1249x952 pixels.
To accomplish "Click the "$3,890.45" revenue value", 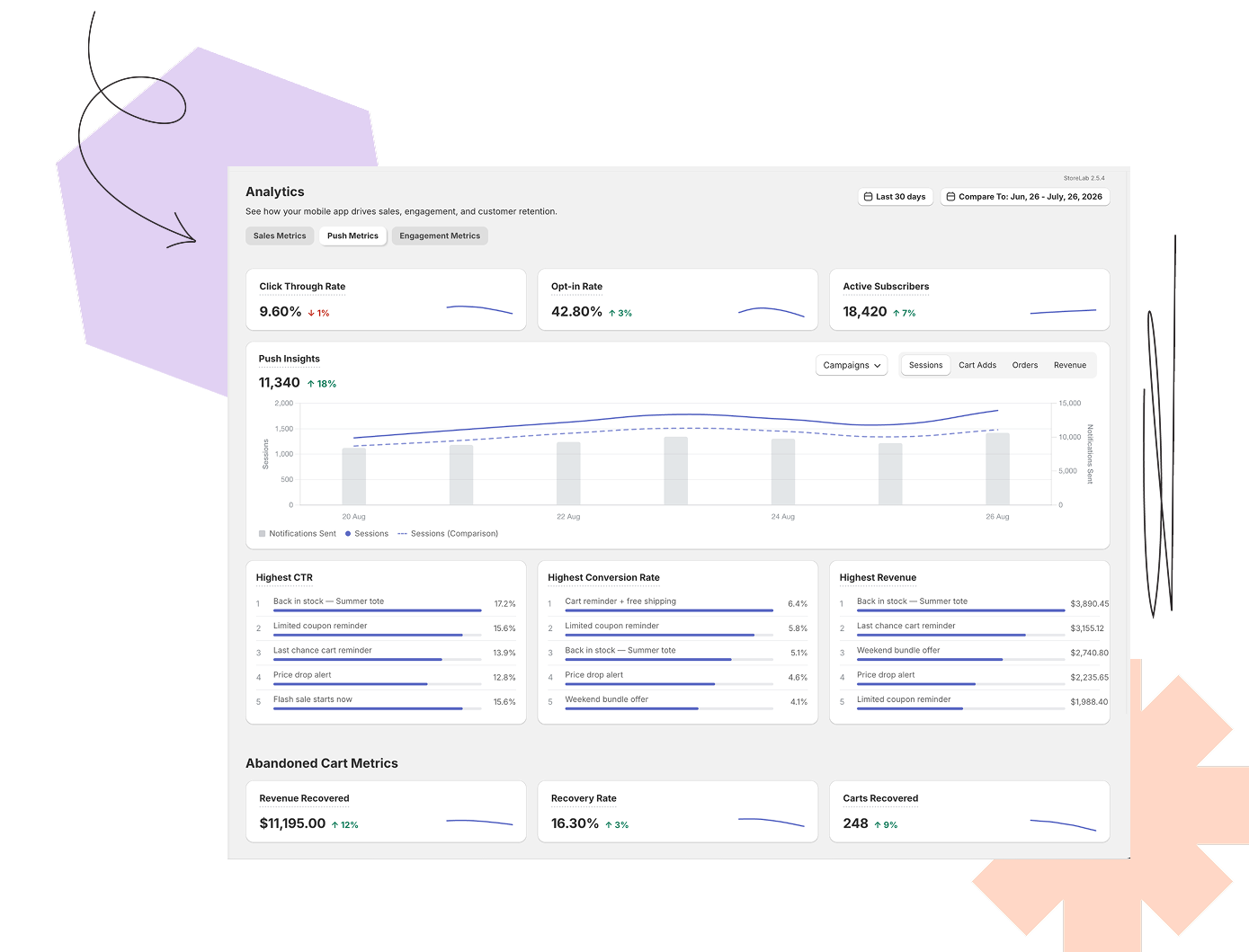I will (x=1090, y=604).
